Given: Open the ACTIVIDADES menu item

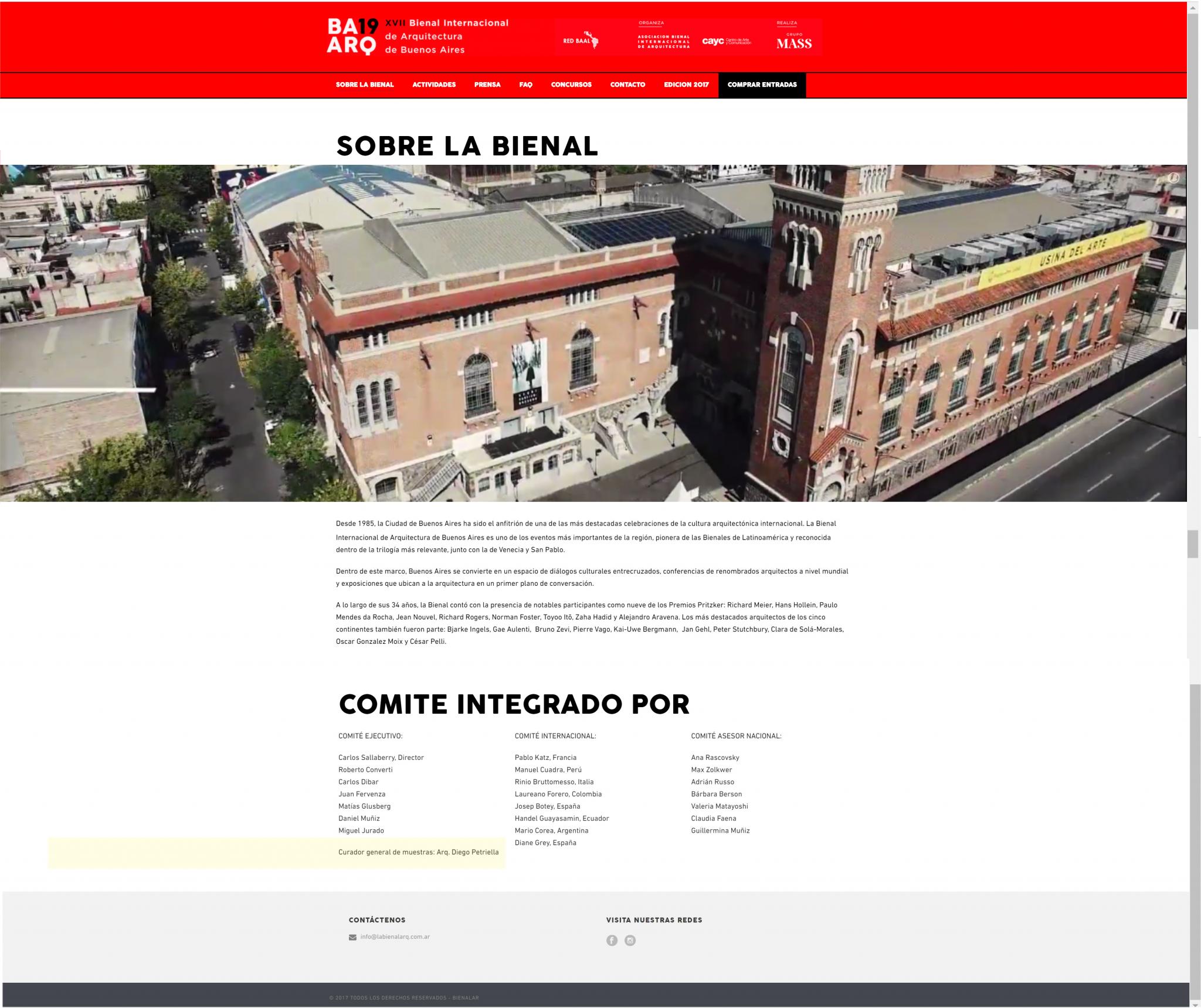Looking at the screenshot, I should 434,85.
